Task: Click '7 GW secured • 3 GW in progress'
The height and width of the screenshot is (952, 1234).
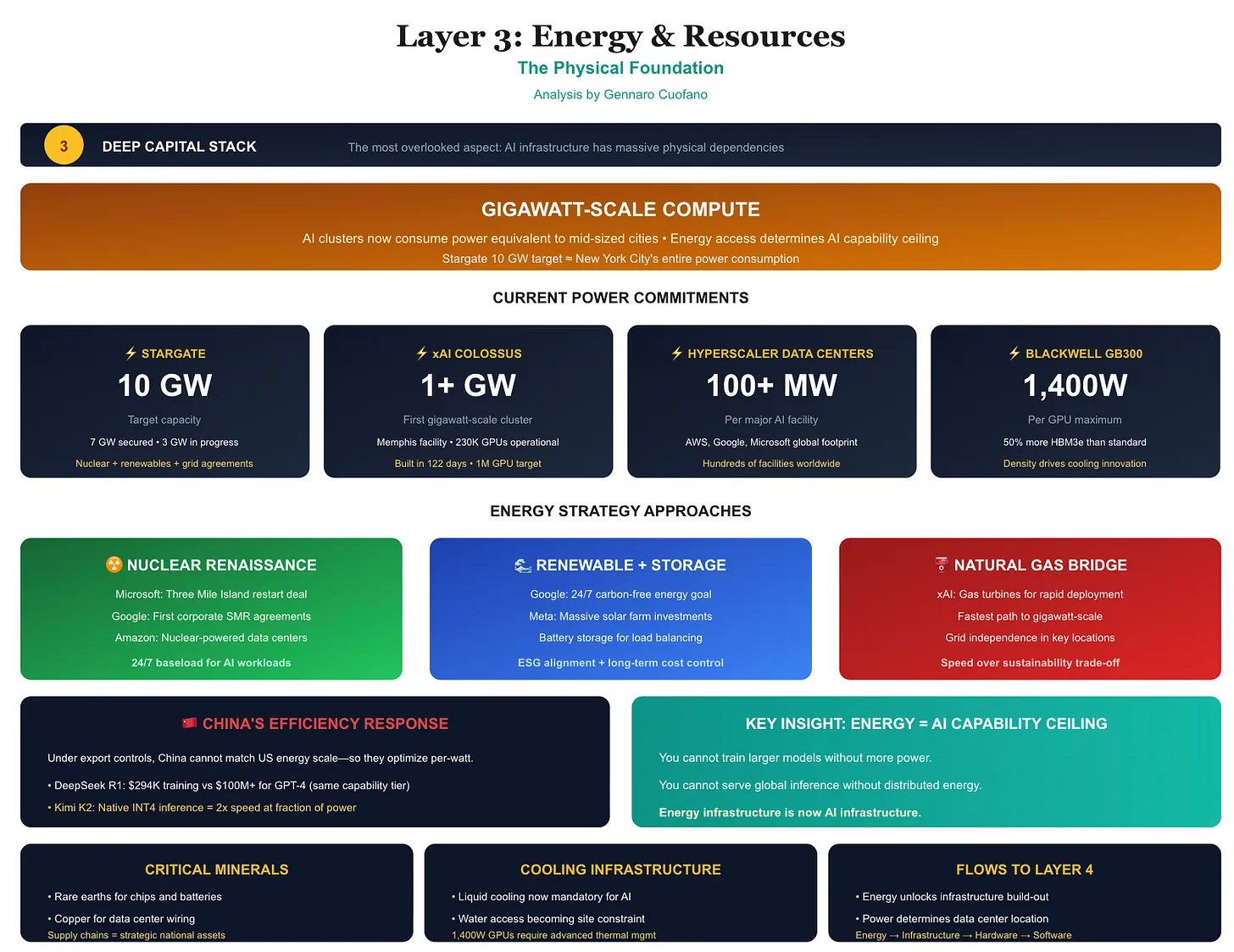Action: pos(164,443)
